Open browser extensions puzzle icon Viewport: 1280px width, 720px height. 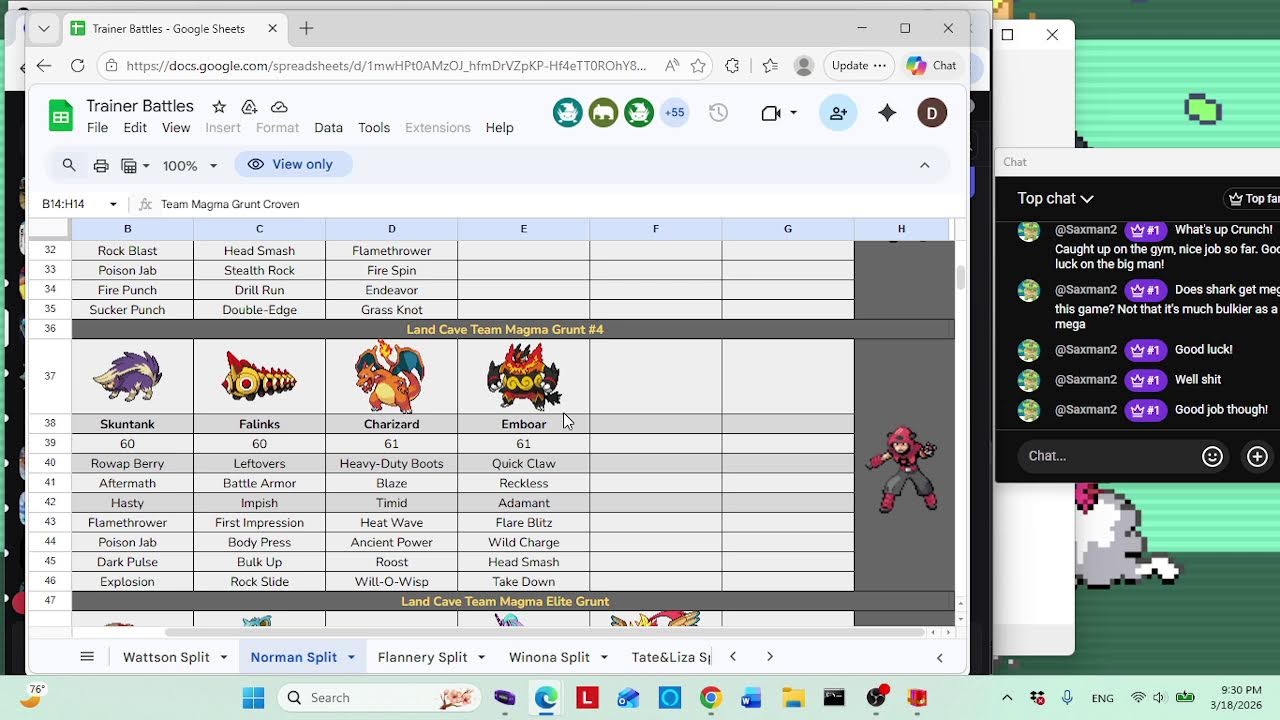pyautogui.click(x=732, y=66)
